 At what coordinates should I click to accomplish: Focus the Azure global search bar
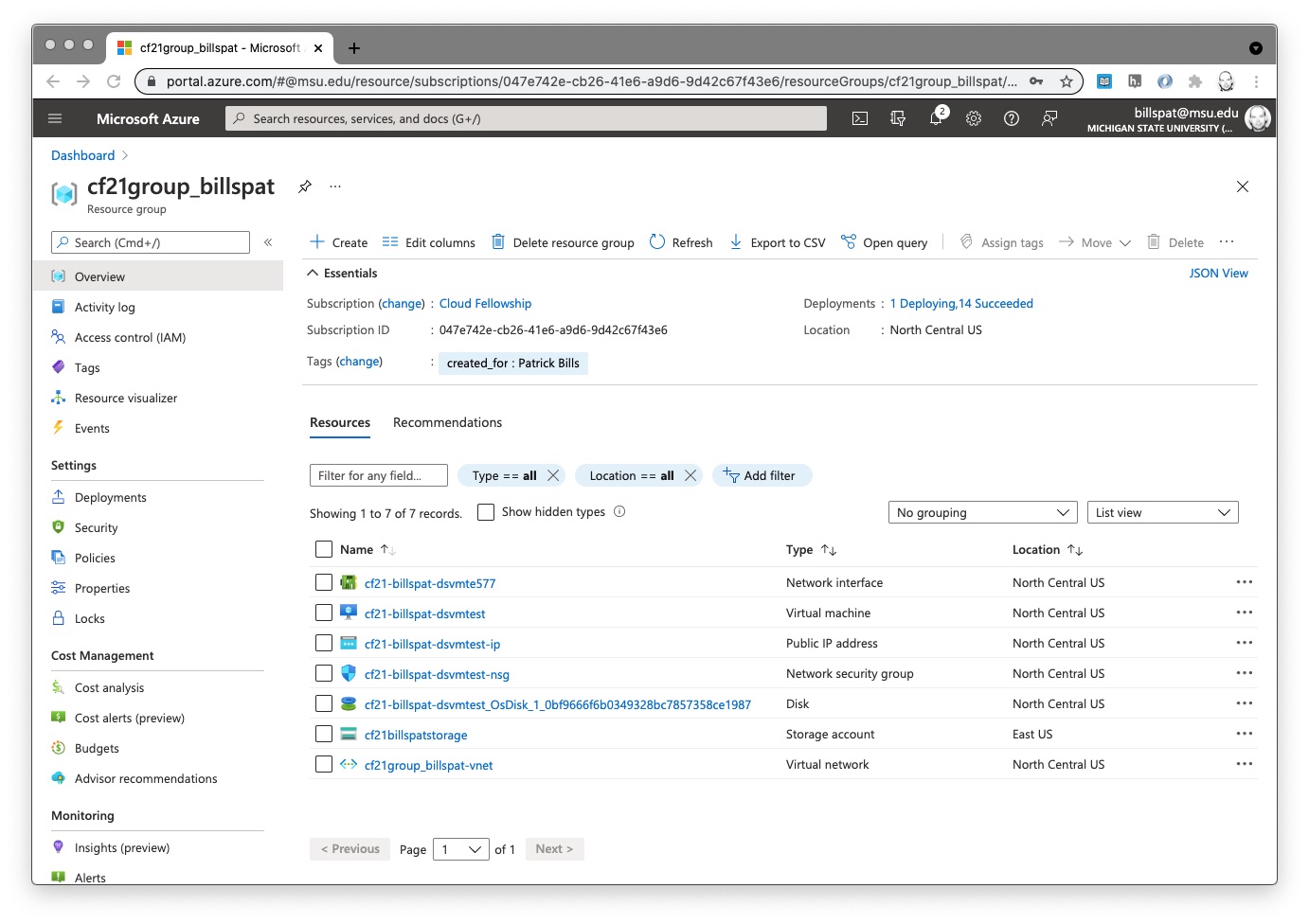(526, 118)
